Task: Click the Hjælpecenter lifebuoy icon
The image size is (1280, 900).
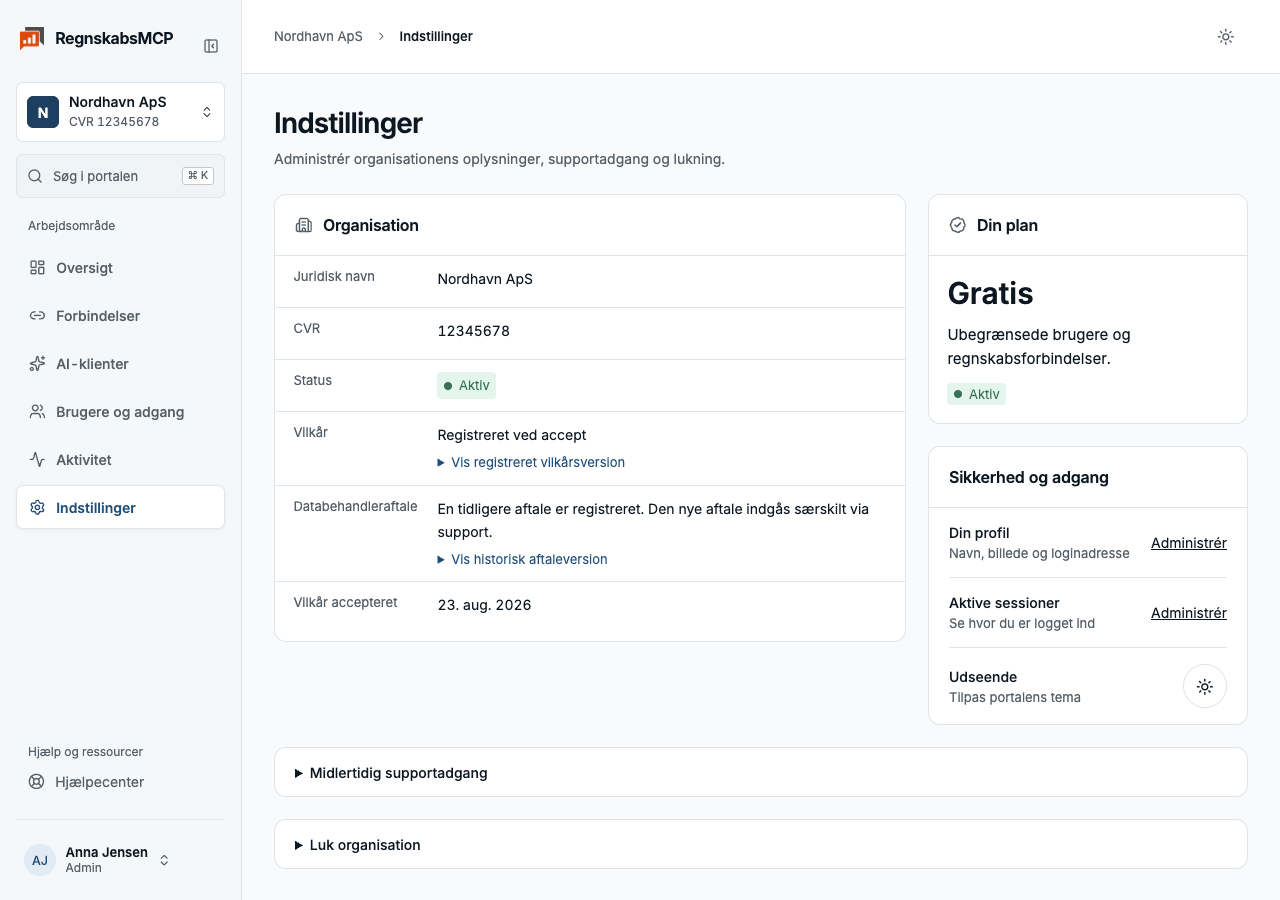Action: [37, 782]
